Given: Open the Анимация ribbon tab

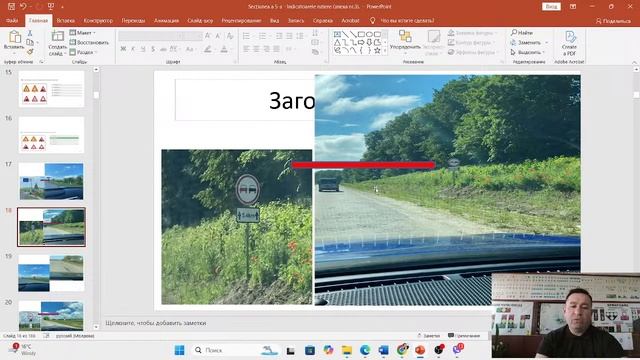Looking at the screenshot, I should pyautogui.click(x=167, y=20).
